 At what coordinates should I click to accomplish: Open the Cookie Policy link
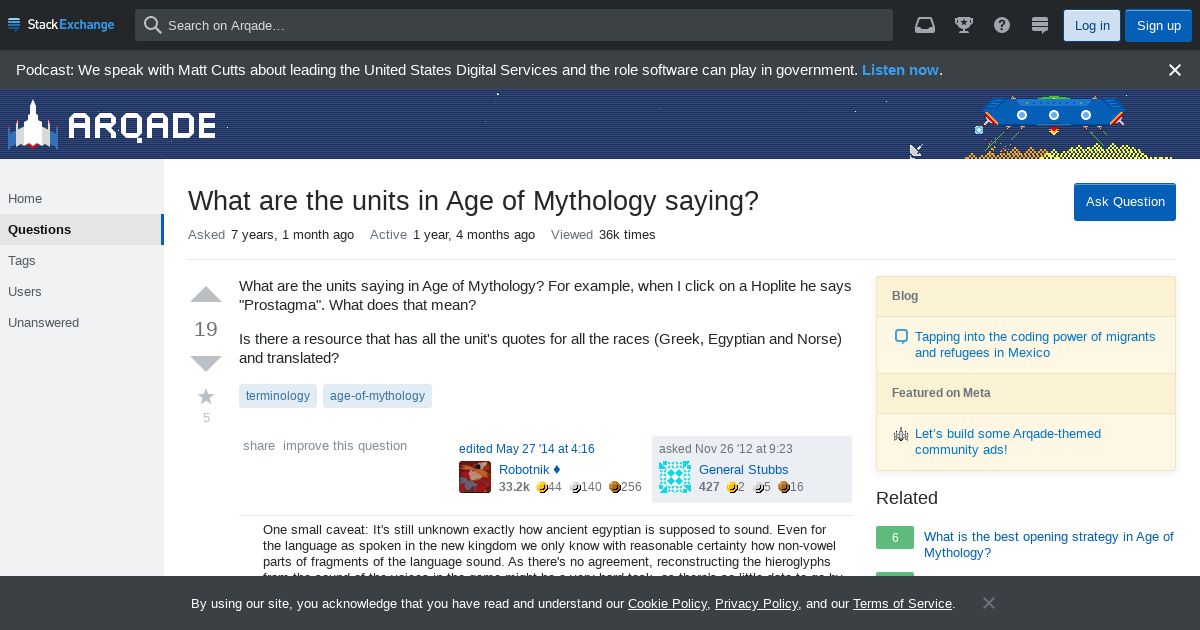point(667,603)
